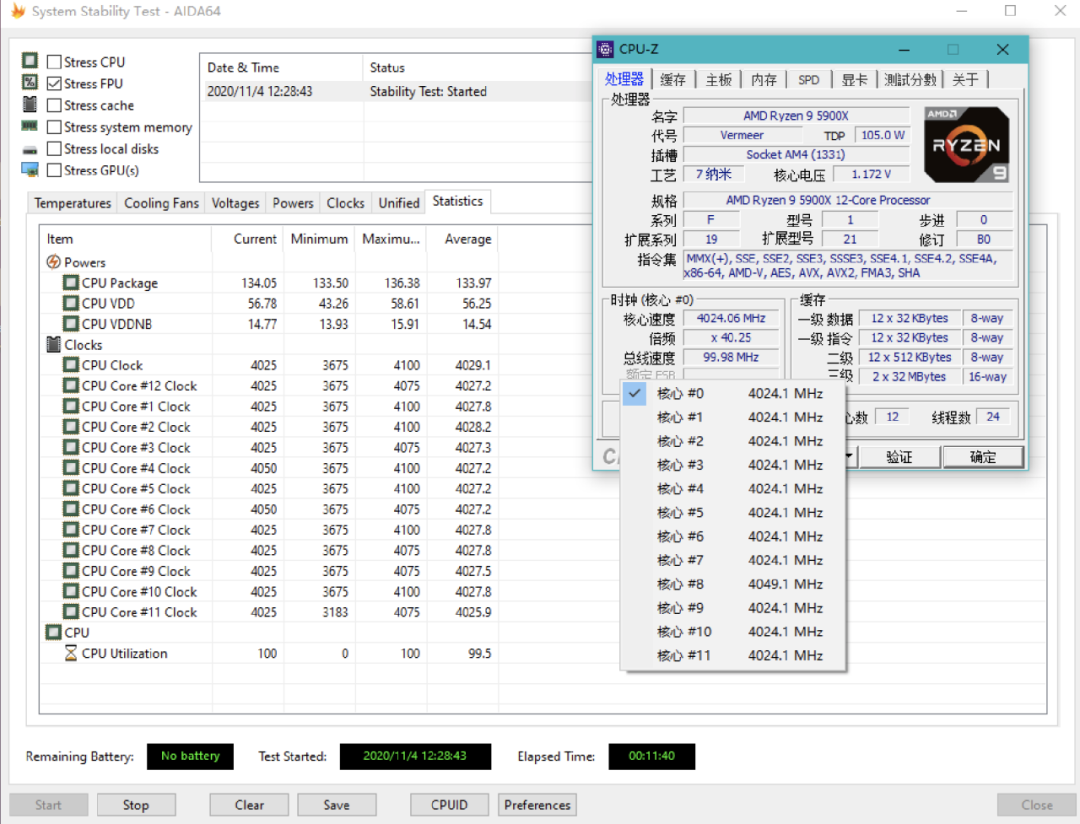Click the Stress system memory RAM icon
The height and width of the screenshot is (824, 1080).
[30, 126]
